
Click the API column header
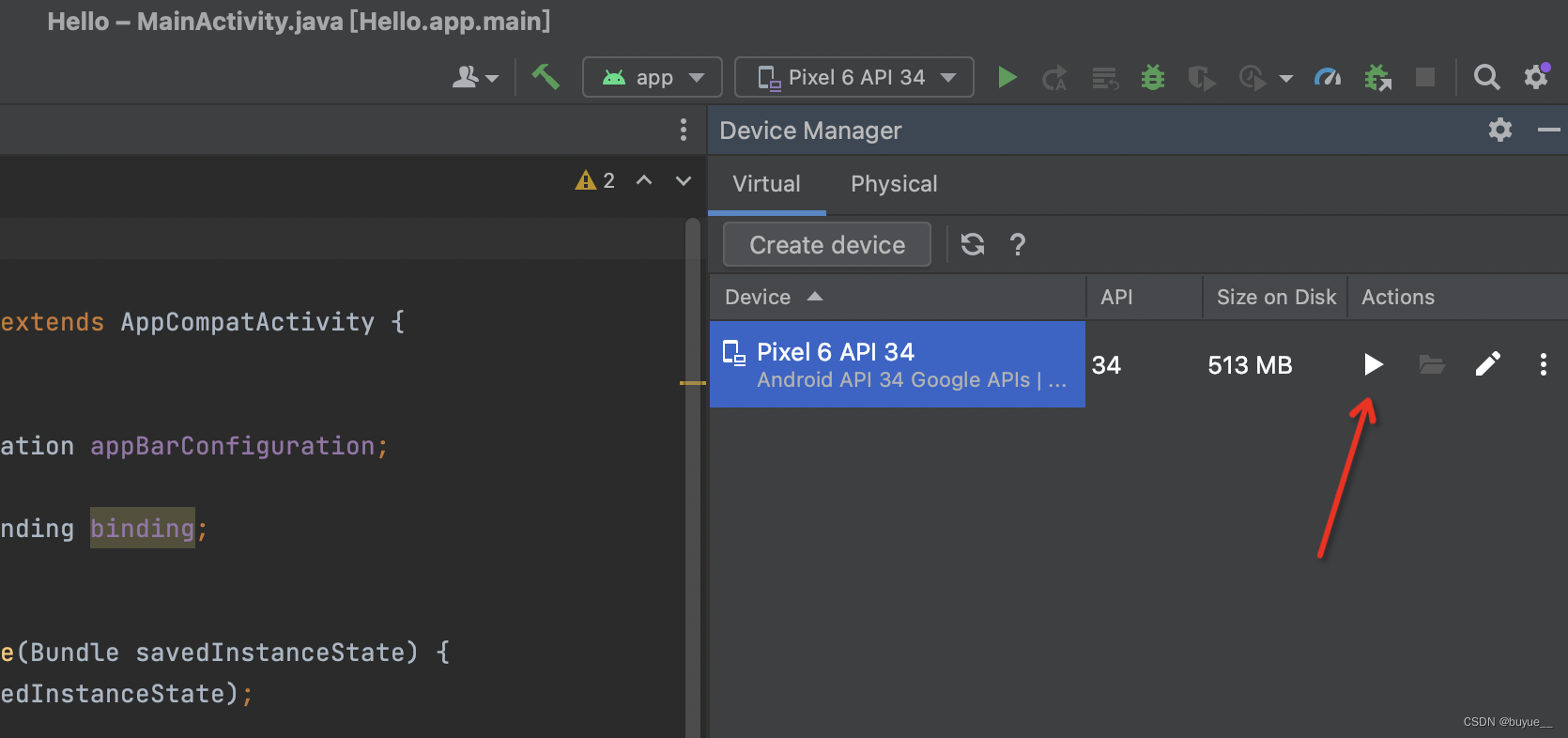[x=1145, y=297]
